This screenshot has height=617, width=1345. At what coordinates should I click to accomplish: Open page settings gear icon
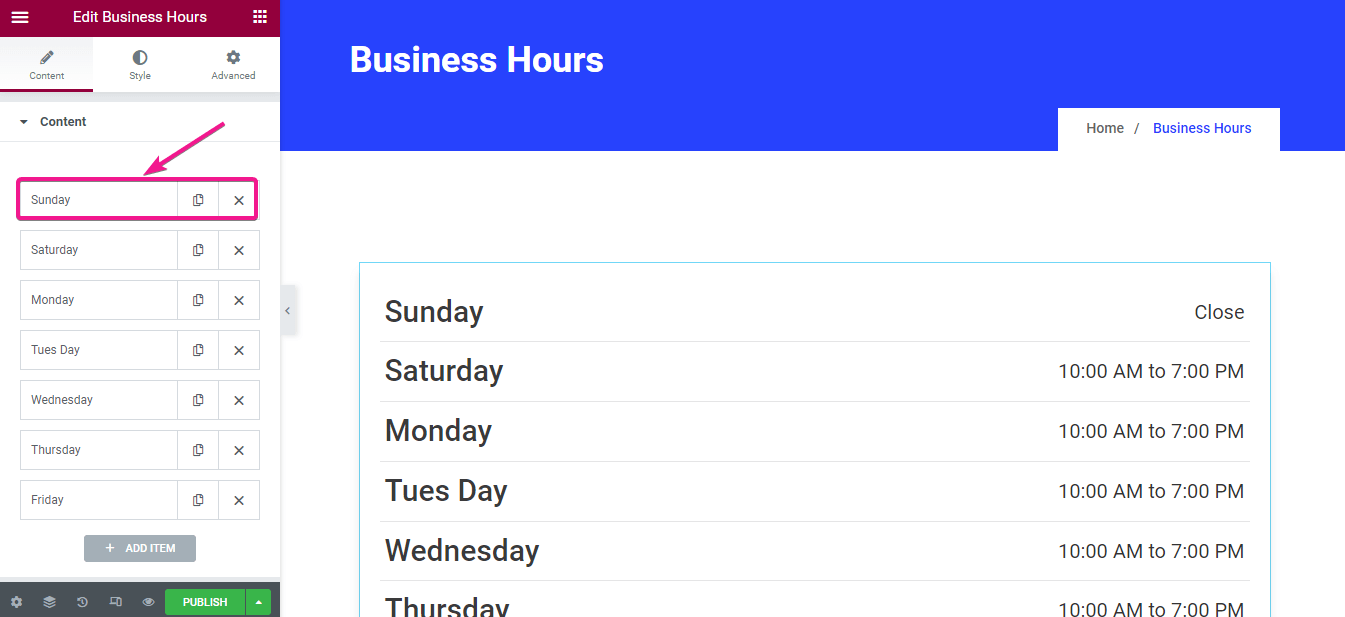[x=16, y=602]
